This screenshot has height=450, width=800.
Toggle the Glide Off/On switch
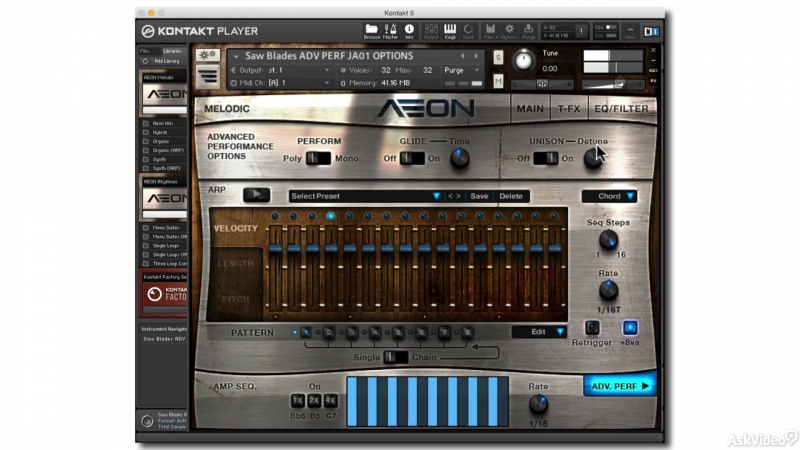[x=412, y=158]
